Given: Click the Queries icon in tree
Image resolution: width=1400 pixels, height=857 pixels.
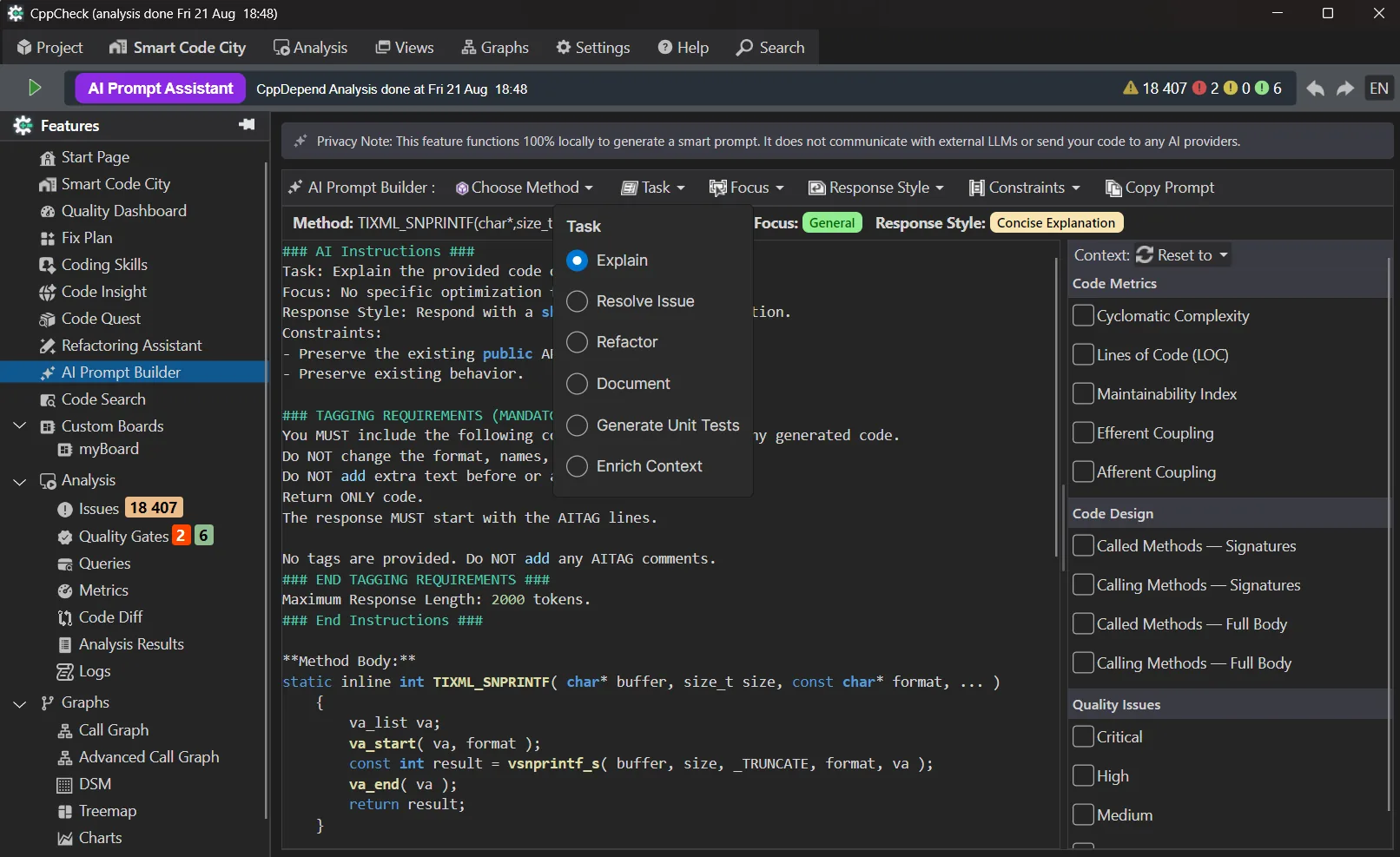Looking at the screenshot, I should click(x=65, y=564).
